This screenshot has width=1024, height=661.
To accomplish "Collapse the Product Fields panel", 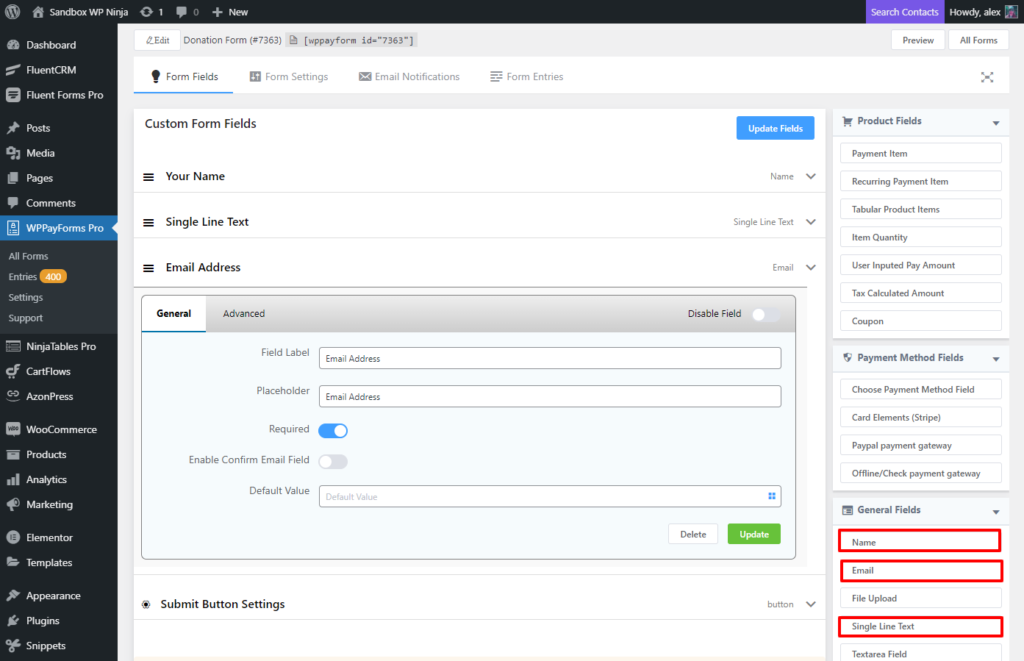I will [995, 123].
